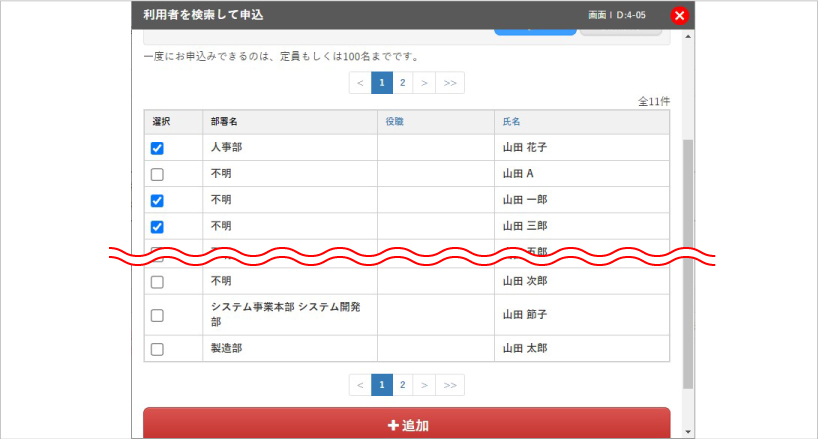
Task: Uncheck the checkbox for 山田 一郎
Action: (157, 200)
